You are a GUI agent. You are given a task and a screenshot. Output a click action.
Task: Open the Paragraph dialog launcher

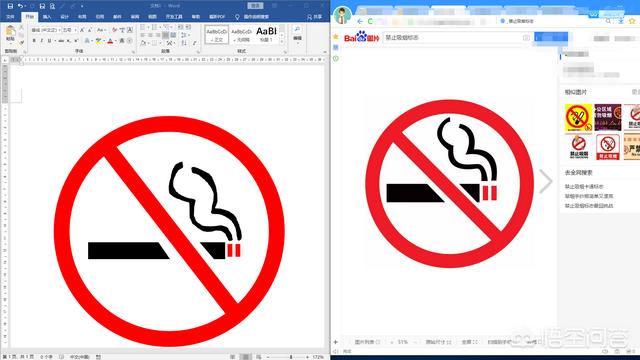tap(199, 52)
